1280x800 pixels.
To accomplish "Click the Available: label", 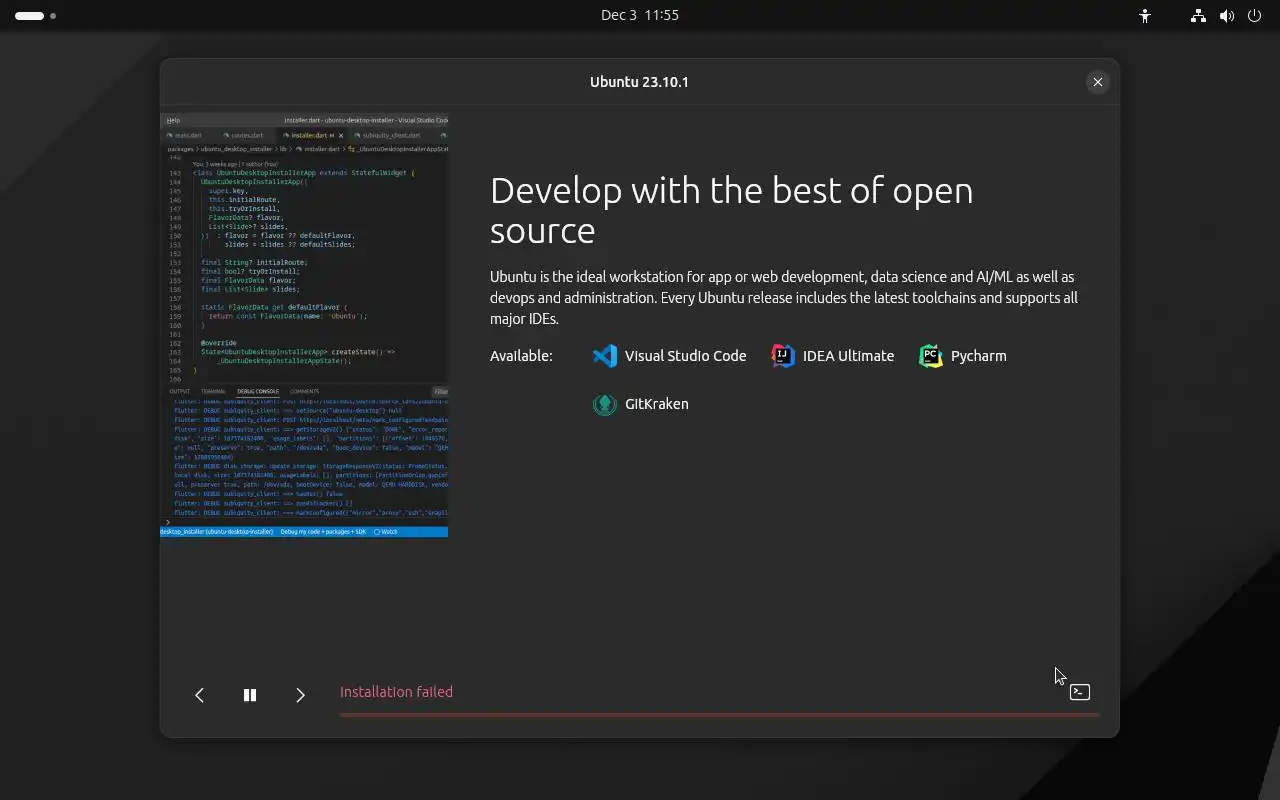I will tap(521, 356).
